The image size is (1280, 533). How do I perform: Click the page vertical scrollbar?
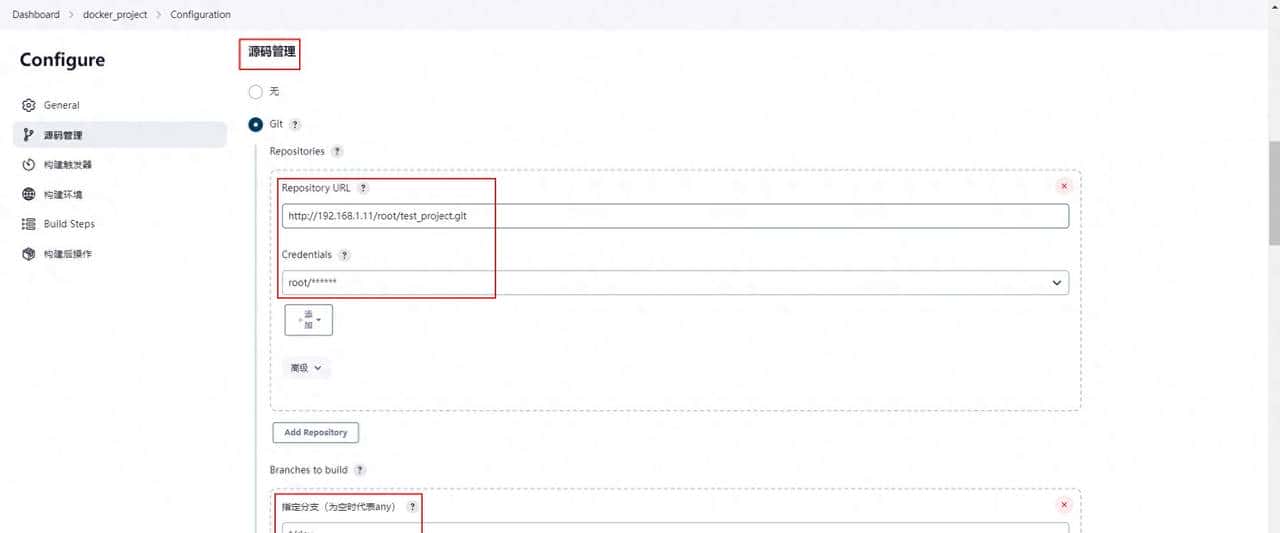1273,192
